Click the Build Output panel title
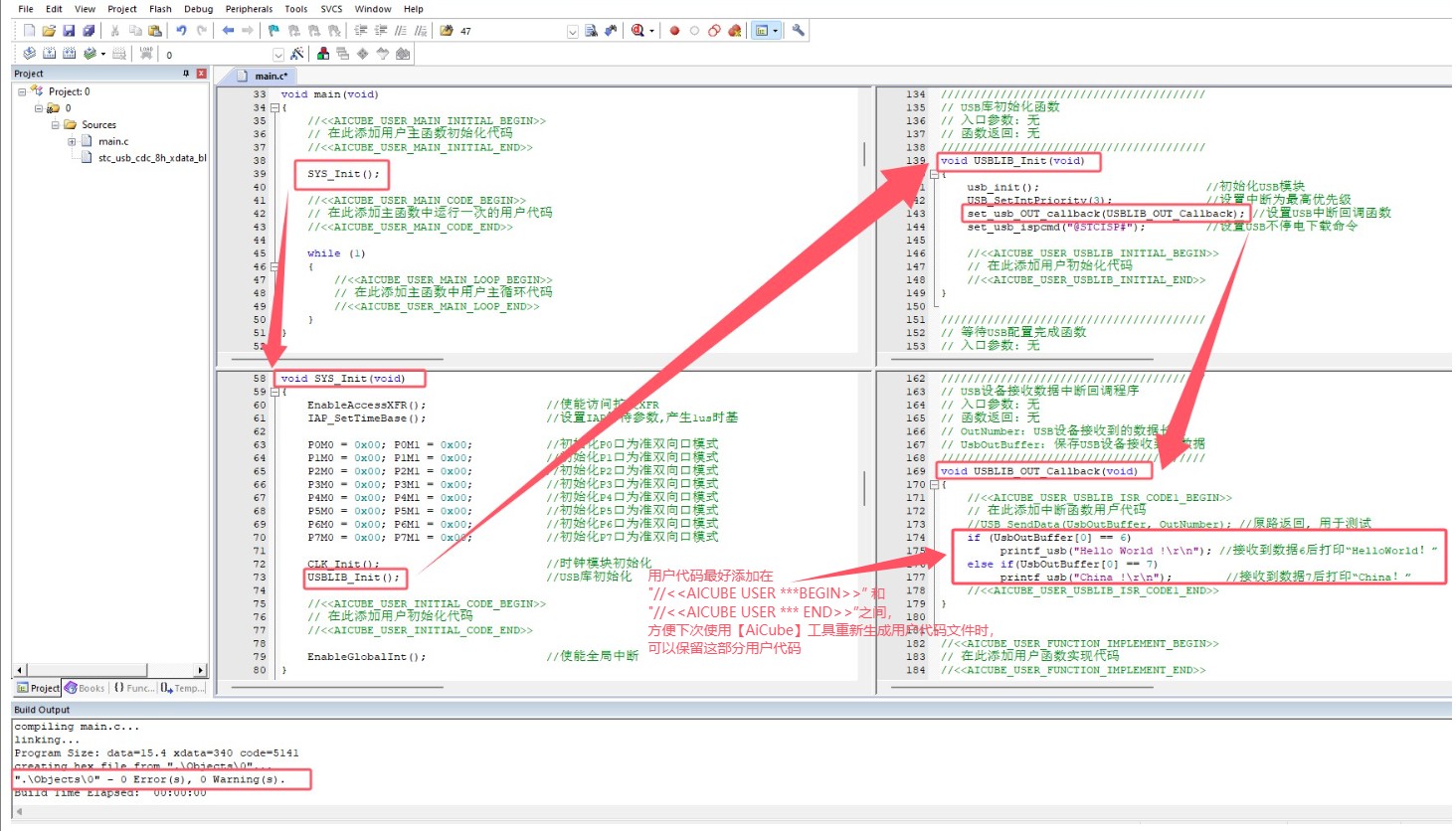Screen dimensions: 1456x831 pos(42,710)
